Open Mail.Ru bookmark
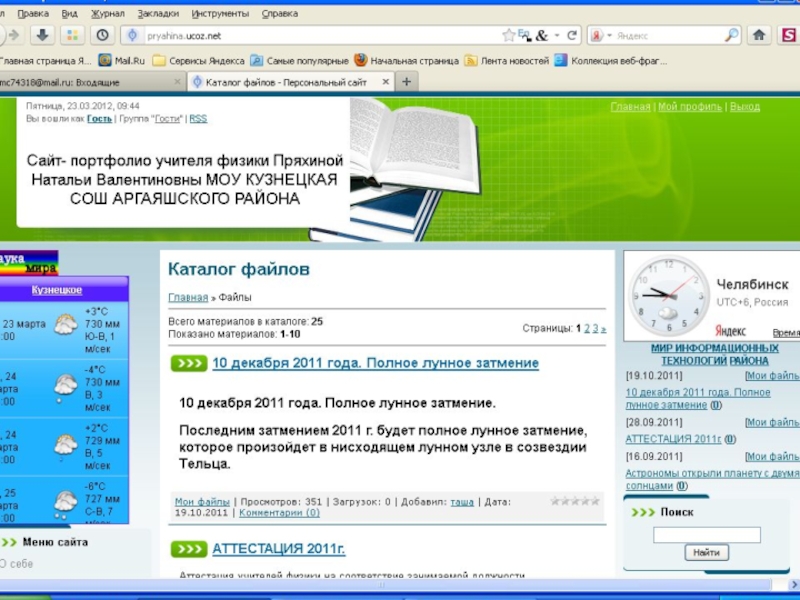Image resolution: width=800 pixels, height=600 pixels. click(x=121, y=61)
